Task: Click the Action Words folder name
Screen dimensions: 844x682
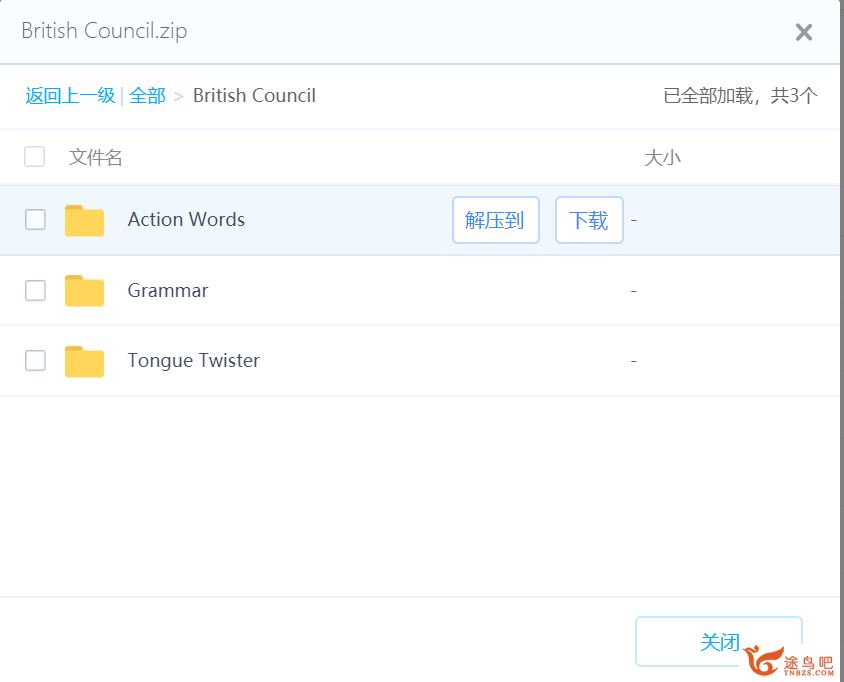Action: pyautogui.click(x=186, y=220)
